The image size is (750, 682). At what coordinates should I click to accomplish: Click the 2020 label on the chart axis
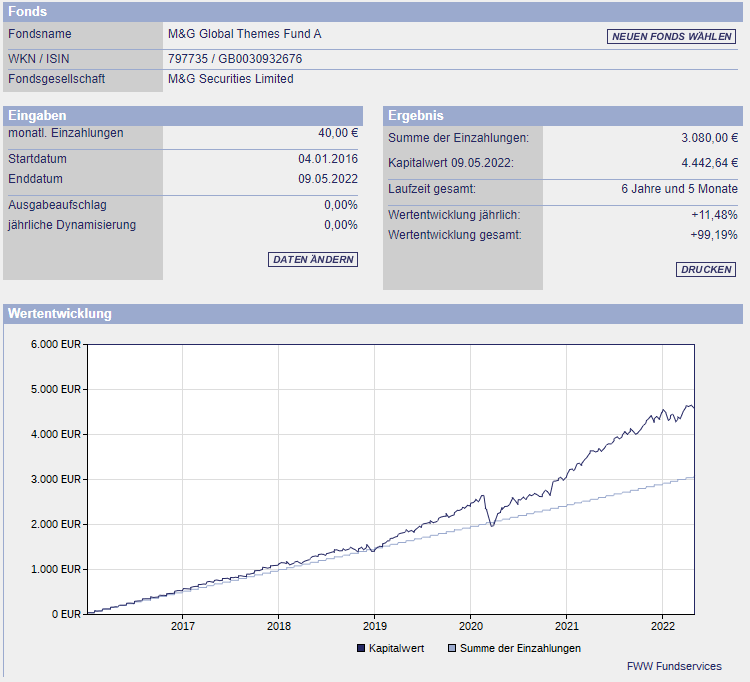[x=470, y=626]
